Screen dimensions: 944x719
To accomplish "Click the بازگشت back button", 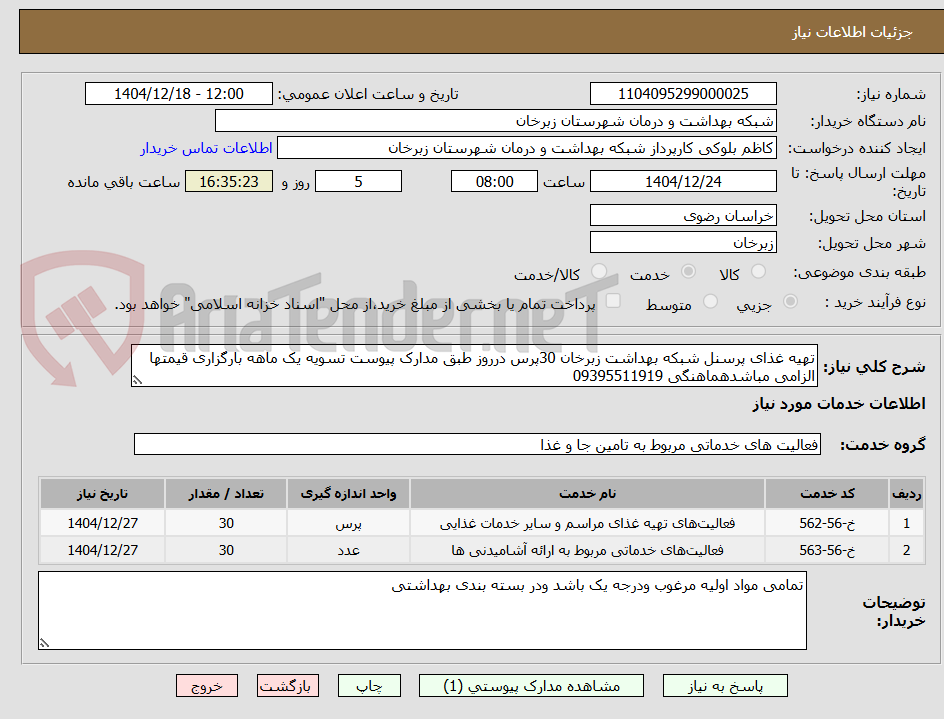I will pyautogui.click(x=288, y=686).
